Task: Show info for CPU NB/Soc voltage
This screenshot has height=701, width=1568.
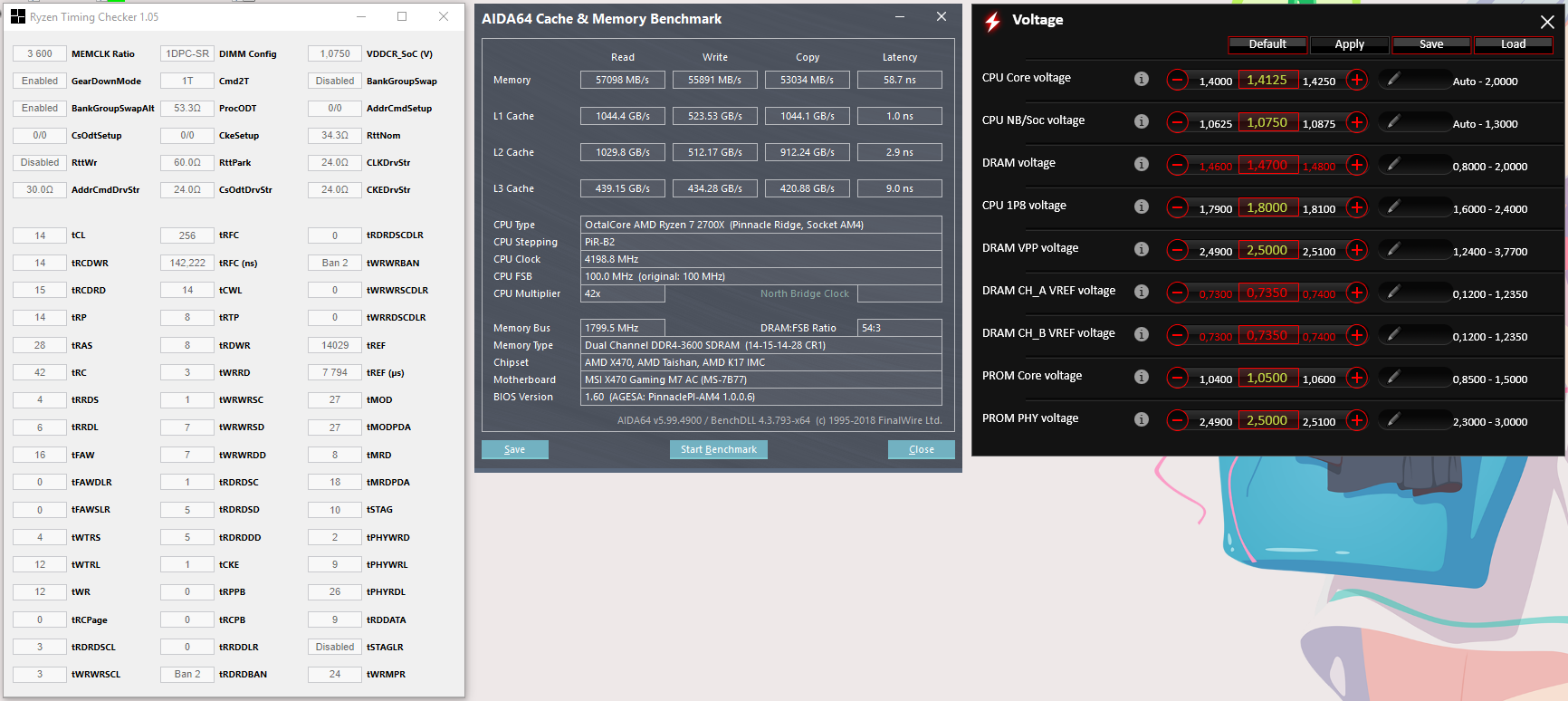Action: click(x=1142, y=121)
